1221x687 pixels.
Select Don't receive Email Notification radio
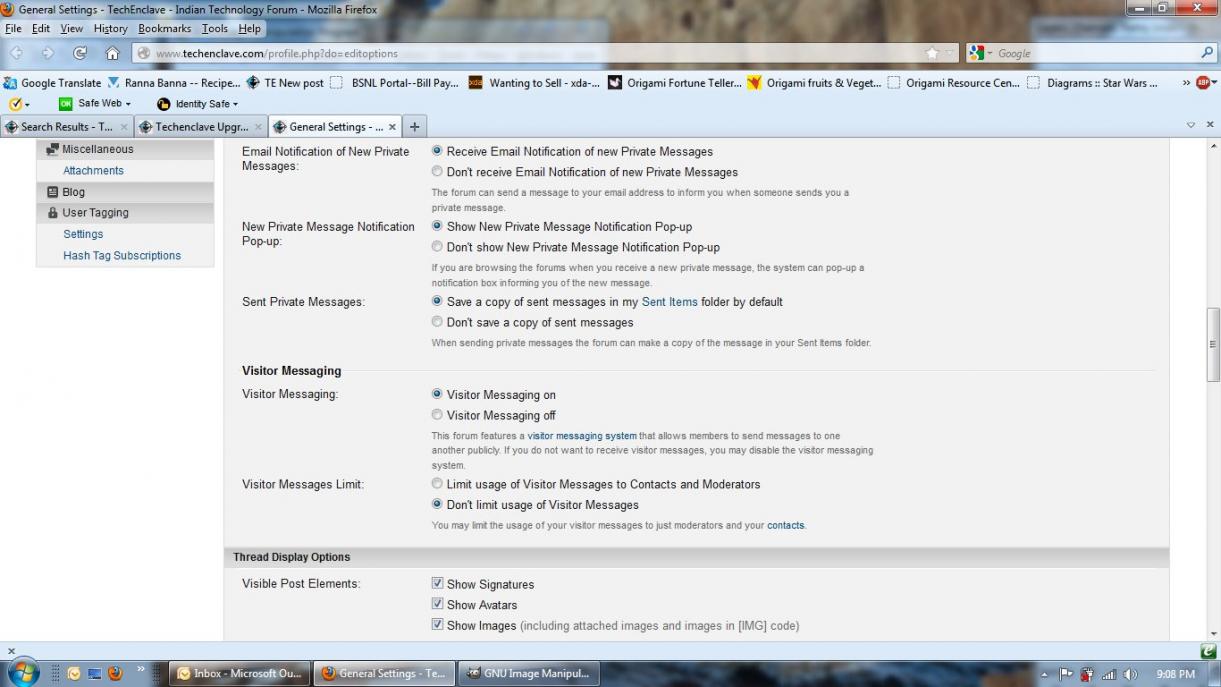(x=437, y=172)
